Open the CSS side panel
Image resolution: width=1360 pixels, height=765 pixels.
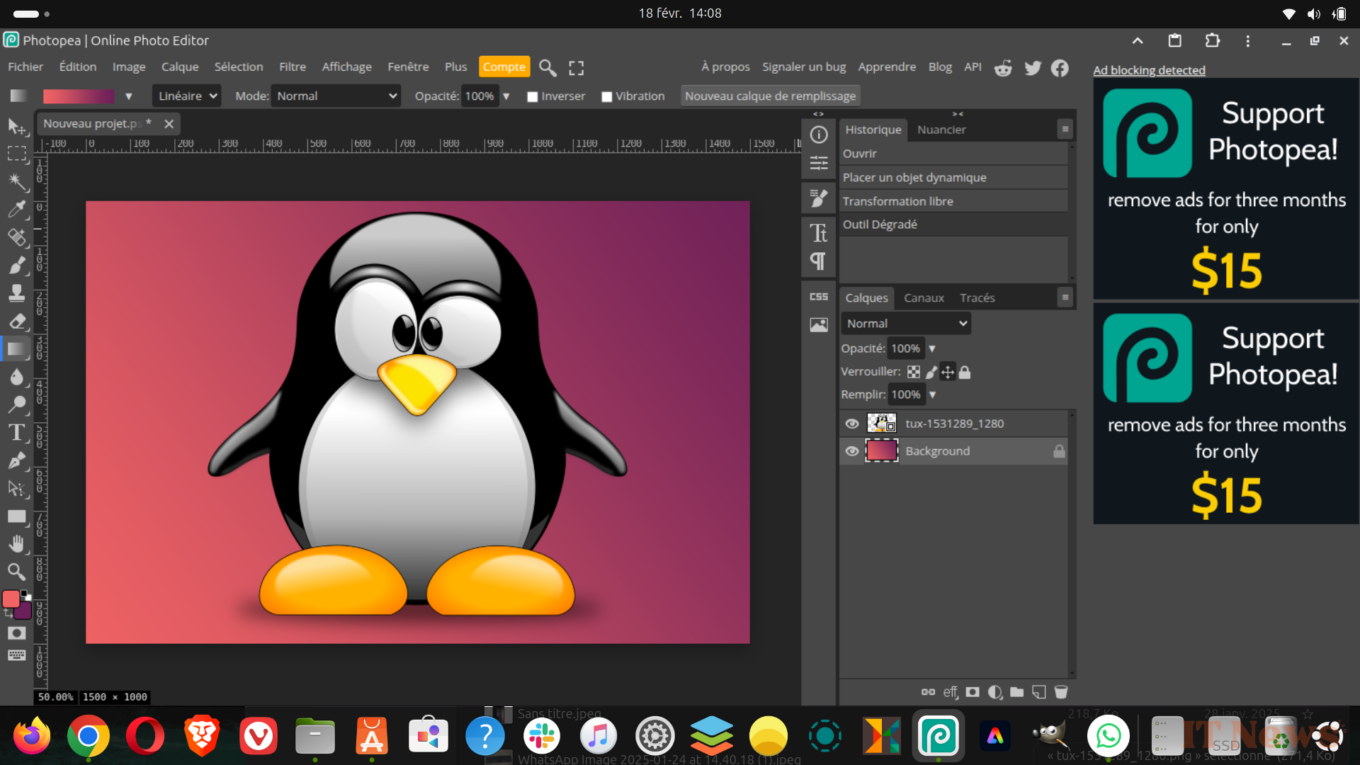[819, 297]
